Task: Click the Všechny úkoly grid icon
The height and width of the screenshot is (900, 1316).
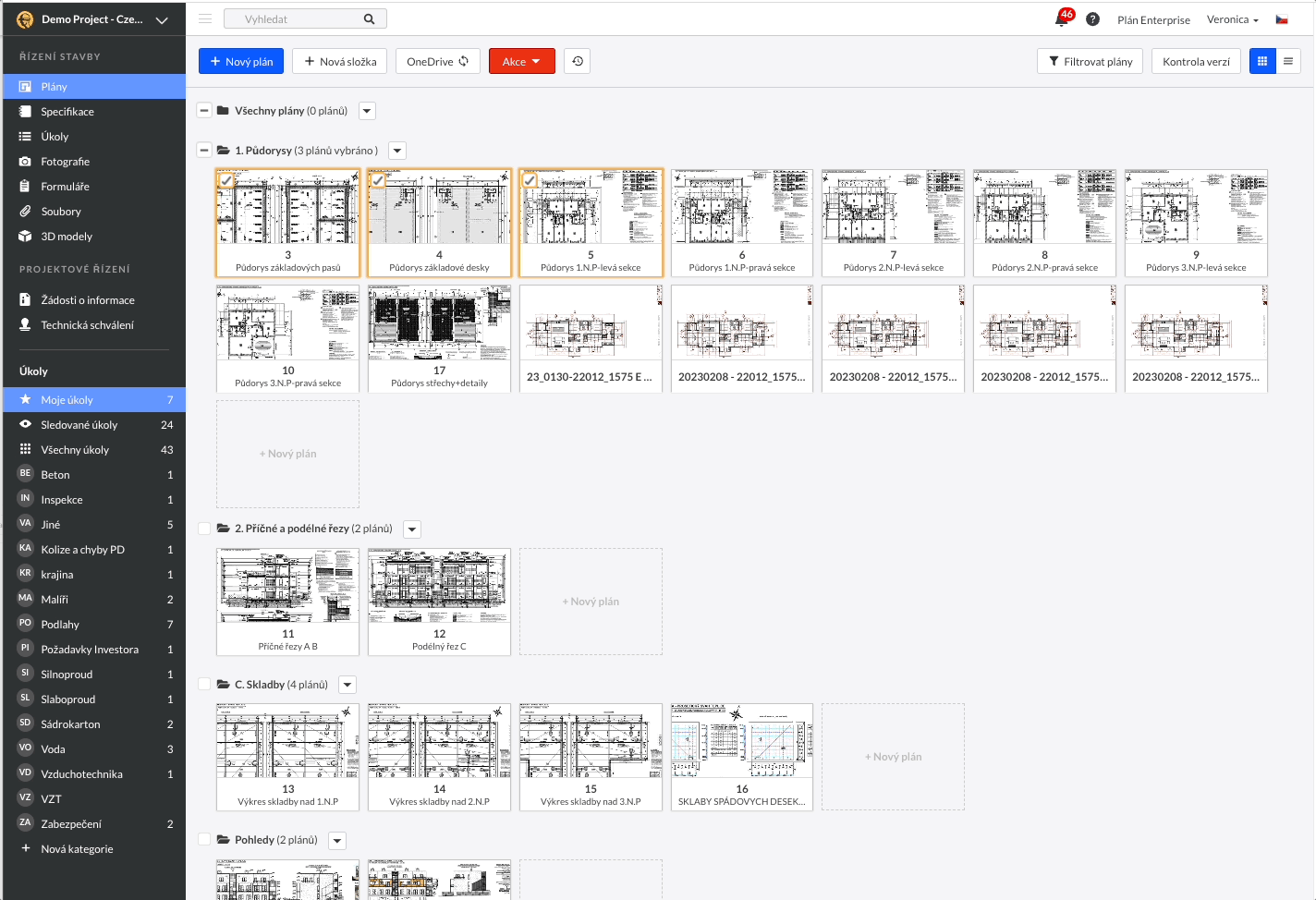Action: [x=25, y=449]
